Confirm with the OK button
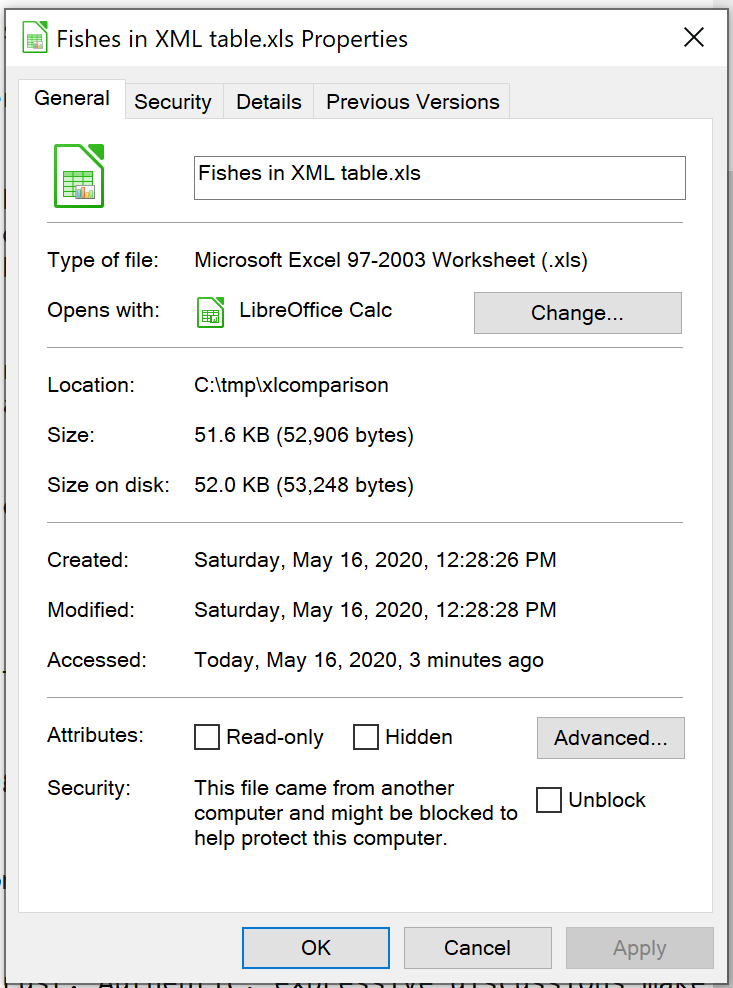This screenshot has height=988, width=733. pos(316,948)
